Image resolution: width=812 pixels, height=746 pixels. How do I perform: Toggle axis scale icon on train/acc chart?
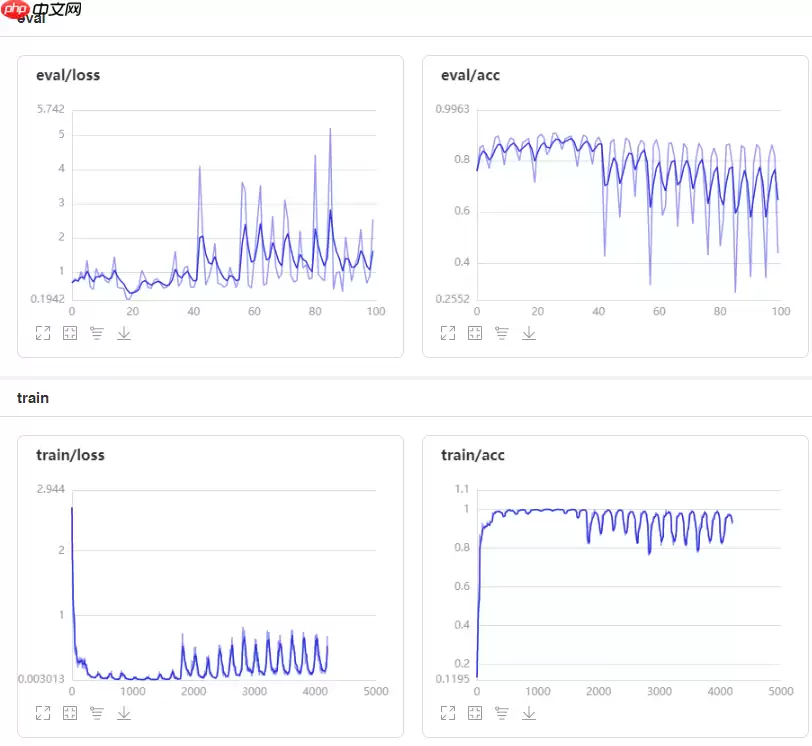(x=502, y=713)
